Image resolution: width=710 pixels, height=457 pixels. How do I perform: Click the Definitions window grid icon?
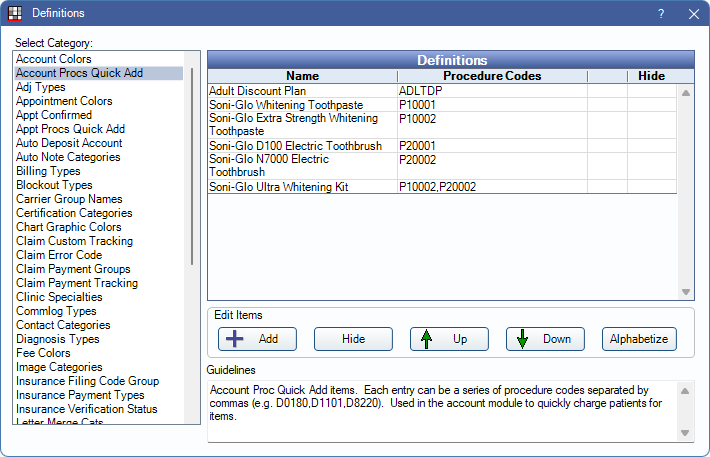click(x=15, y=13)
